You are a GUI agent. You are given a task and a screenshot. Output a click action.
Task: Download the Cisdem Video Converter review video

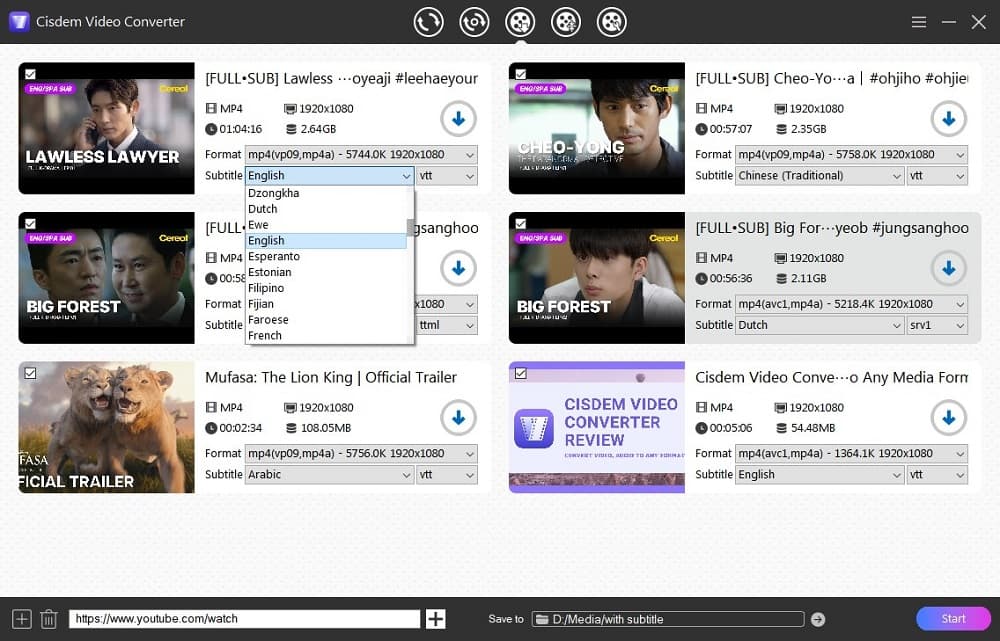point(948,418)
